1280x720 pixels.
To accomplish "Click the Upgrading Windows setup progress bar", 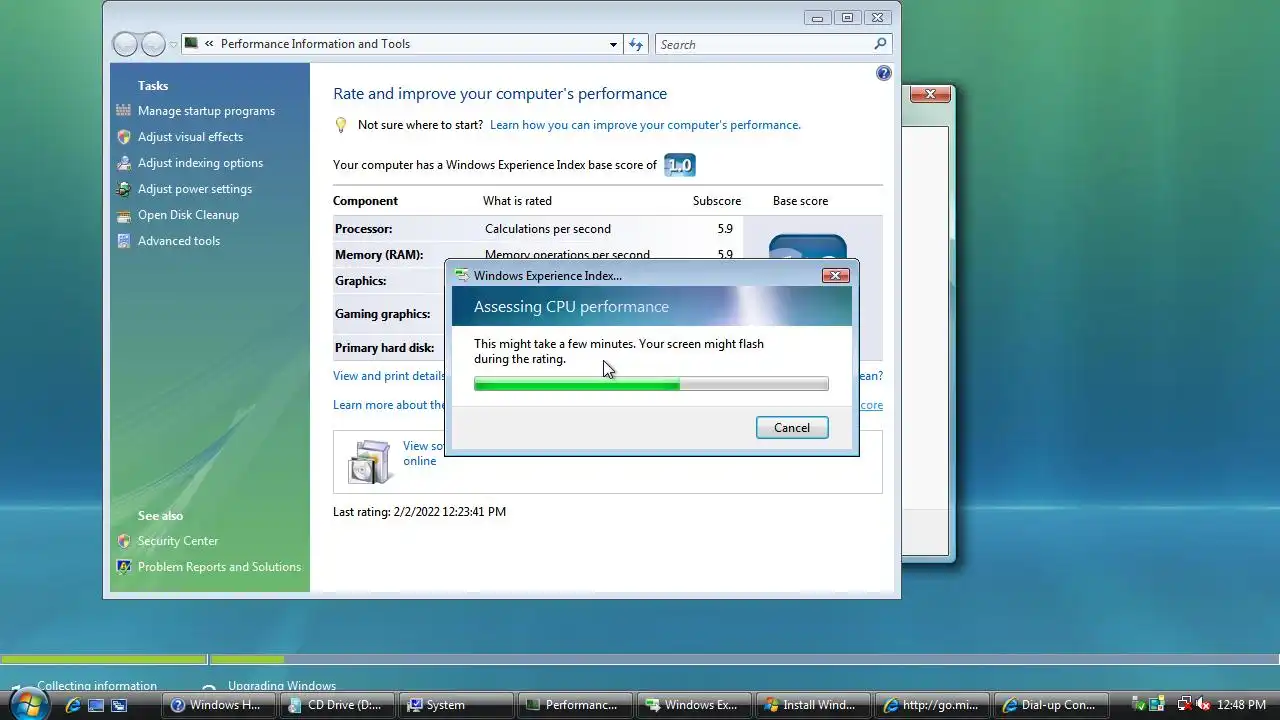I will click(744, 660).
